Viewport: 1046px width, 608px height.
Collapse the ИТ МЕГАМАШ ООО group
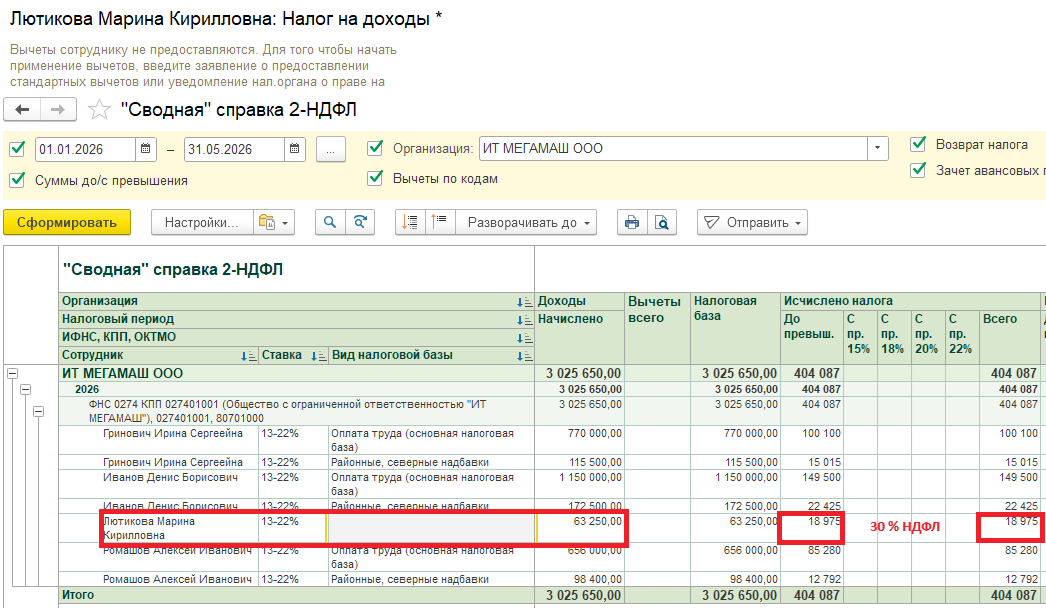point(12,373)
